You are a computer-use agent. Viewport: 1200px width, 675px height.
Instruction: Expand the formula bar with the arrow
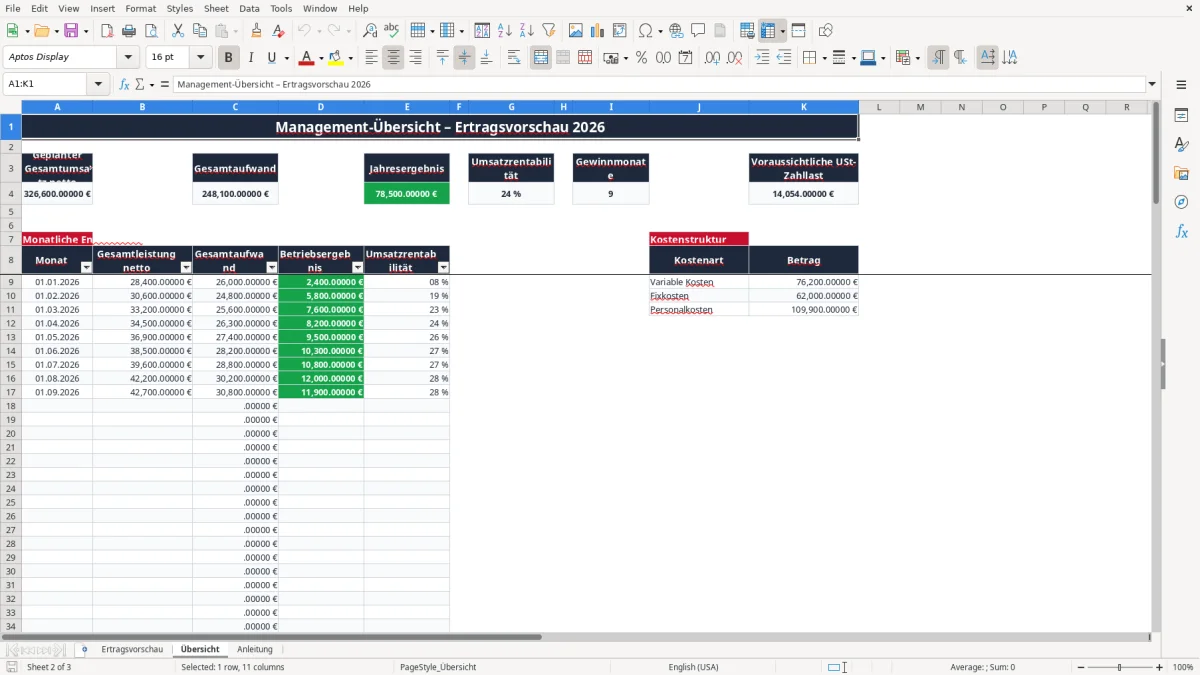click(1152, 85)
